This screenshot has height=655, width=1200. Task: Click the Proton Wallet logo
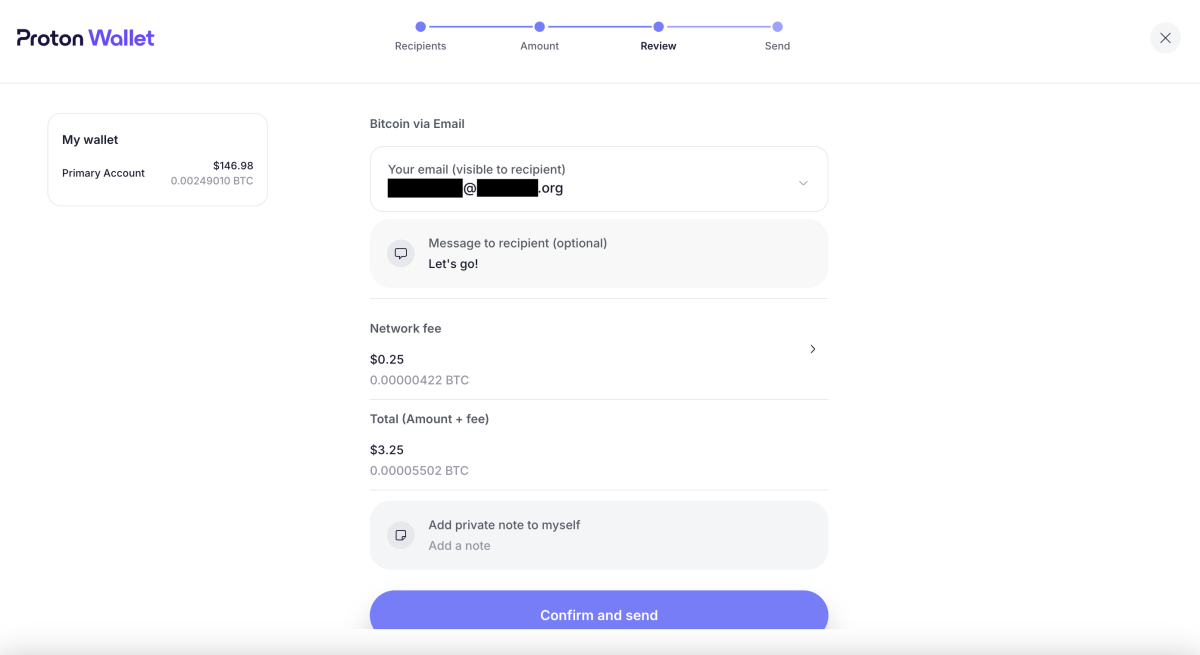click(x=86, y=38)
